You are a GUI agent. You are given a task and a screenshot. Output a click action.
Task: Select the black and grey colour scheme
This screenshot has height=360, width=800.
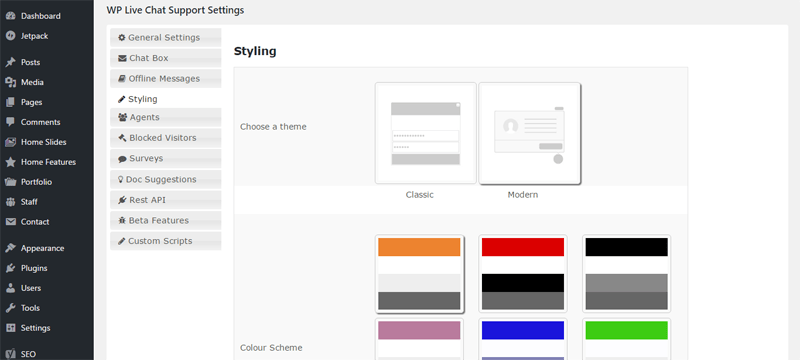627,273
